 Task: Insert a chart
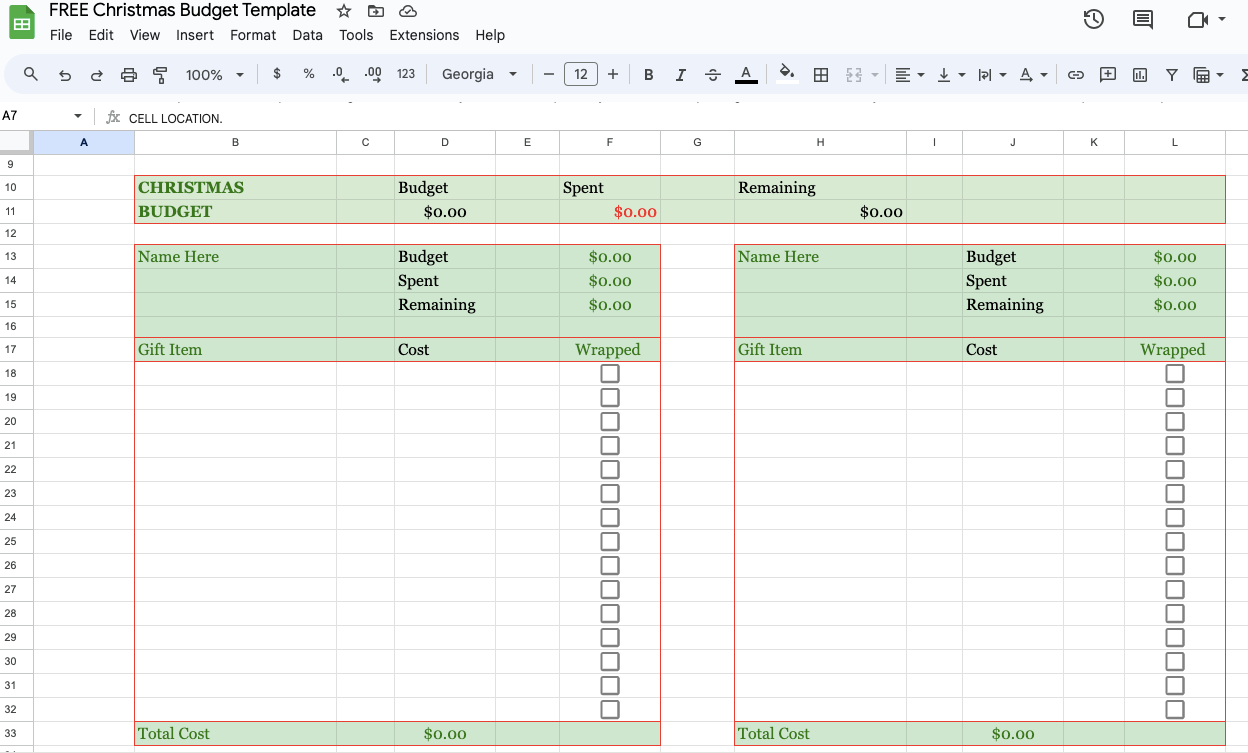(x=1140, y=75)
